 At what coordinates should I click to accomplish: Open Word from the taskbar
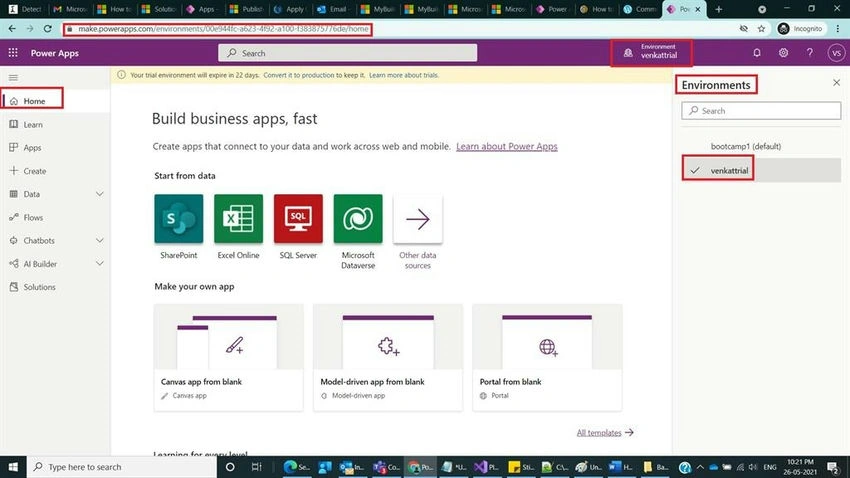coord(620,467)
